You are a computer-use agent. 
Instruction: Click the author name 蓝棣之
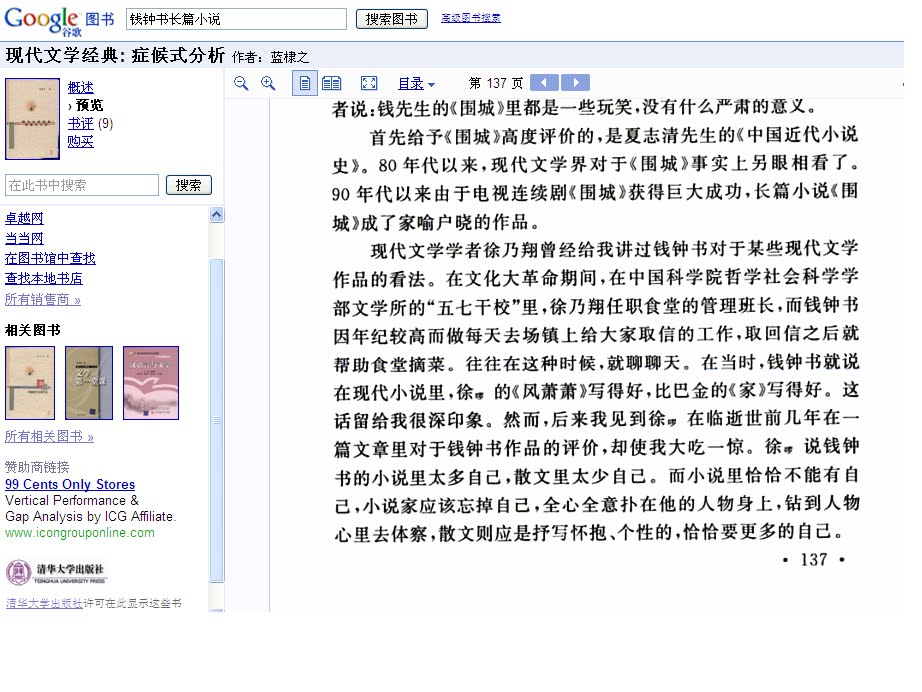coord(289,57)
